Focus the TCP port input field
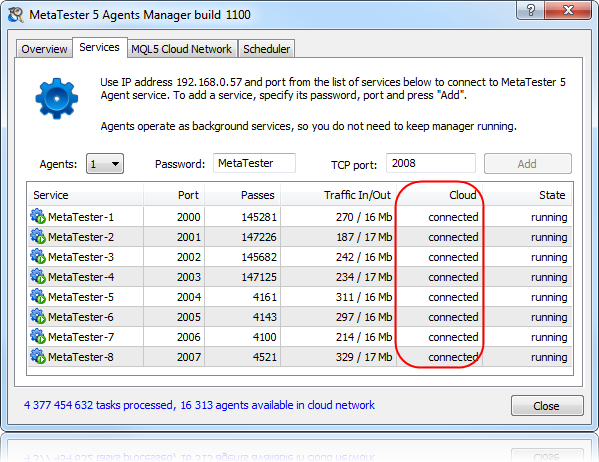This screenshot has height=462, width=599. click(431, 163)
